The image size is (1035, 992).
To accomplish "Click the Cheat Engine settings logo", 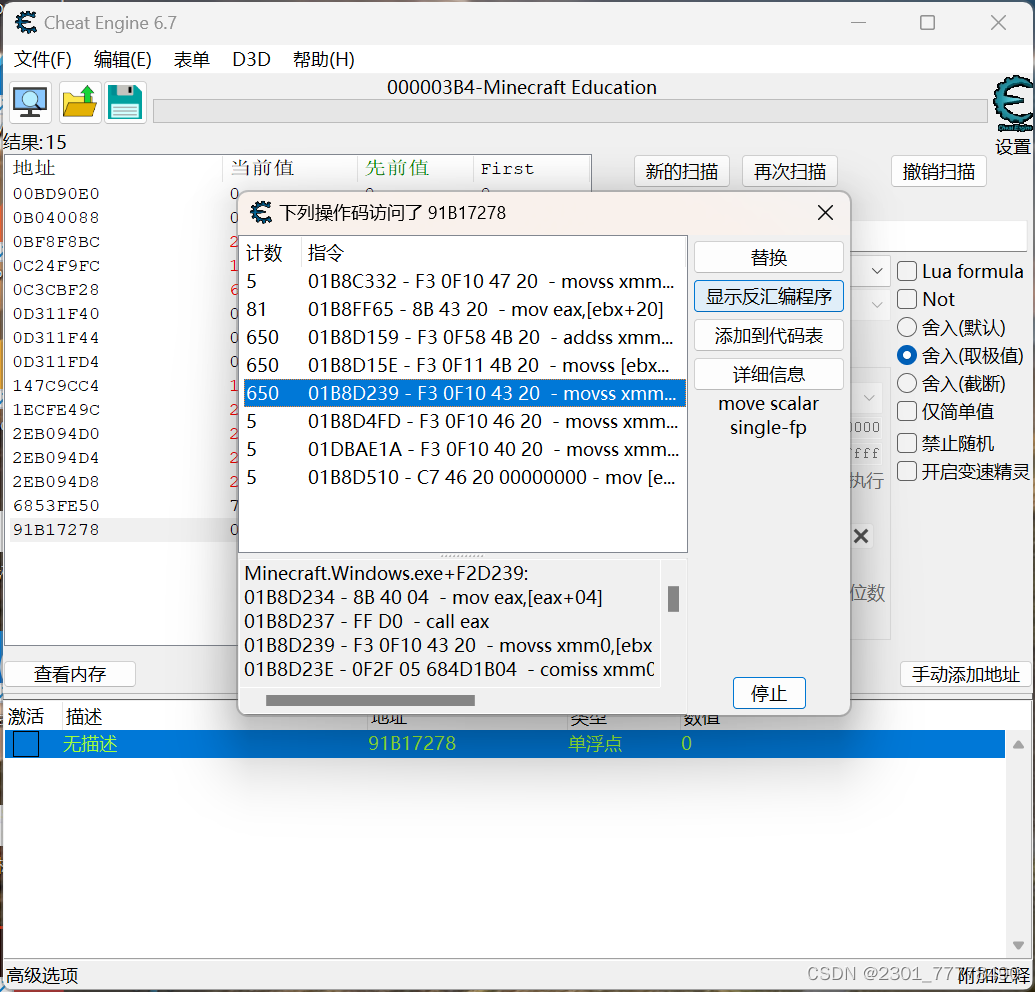I will [x=1013, y=104].
